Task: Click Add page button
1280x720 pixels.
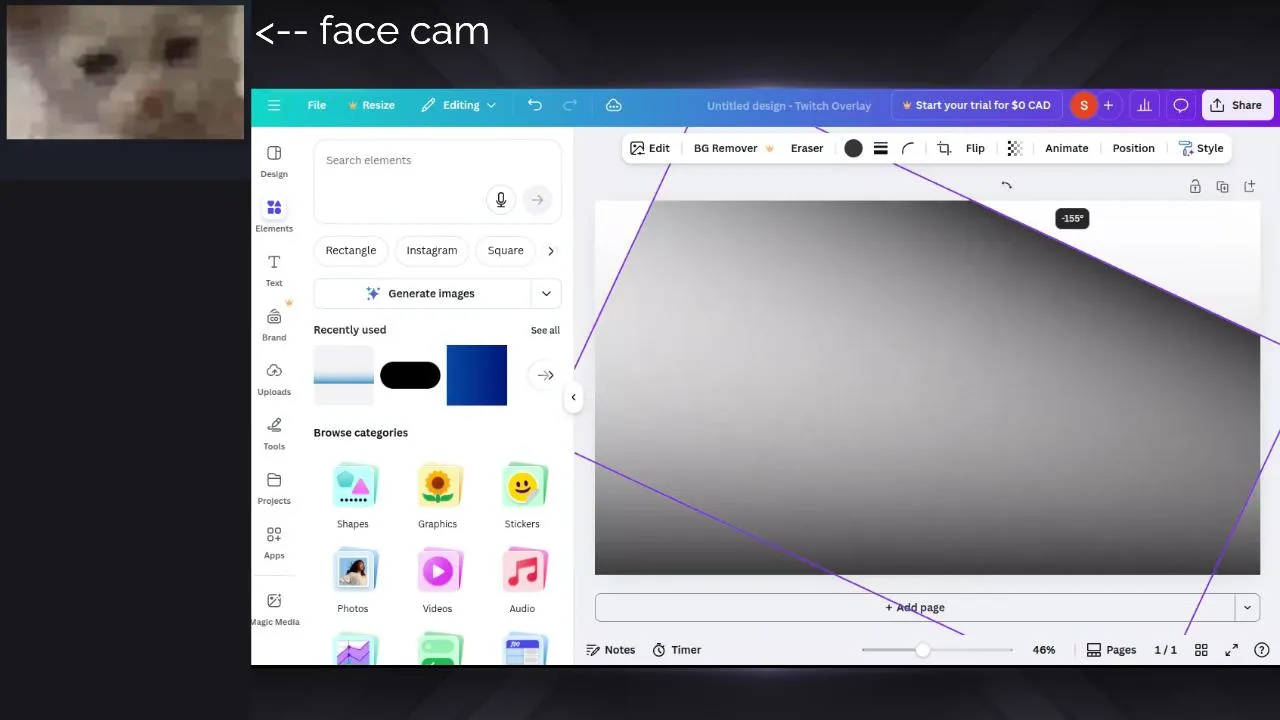Action: 915,607
